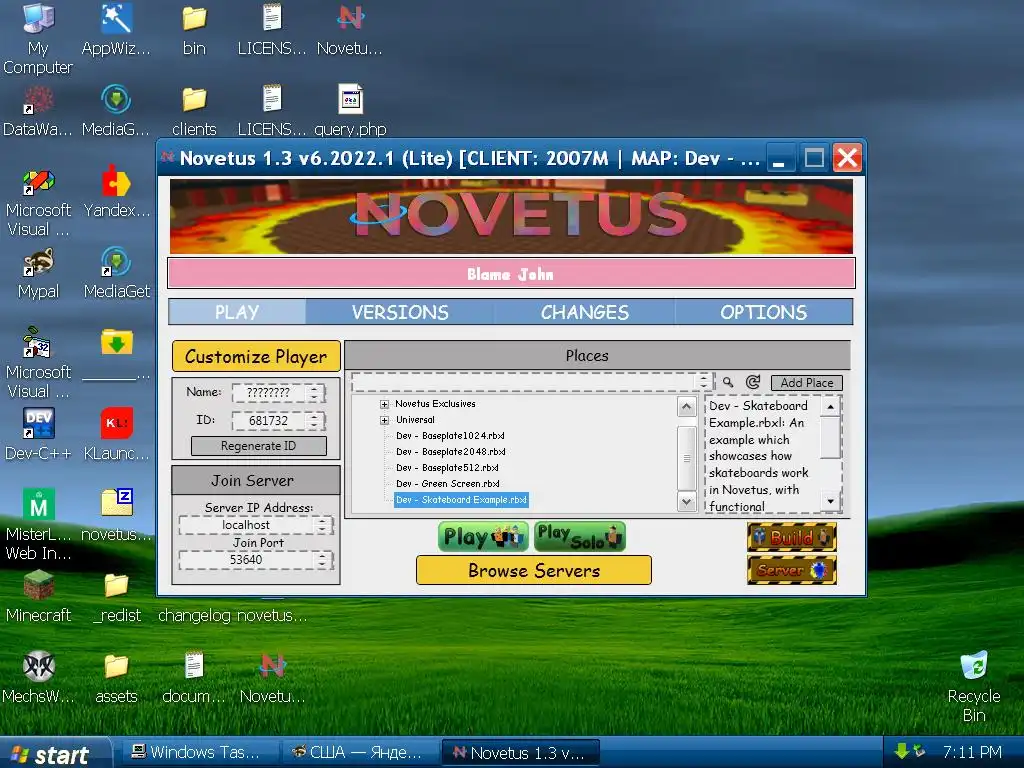Open the query.php file icon

point(350,110)
